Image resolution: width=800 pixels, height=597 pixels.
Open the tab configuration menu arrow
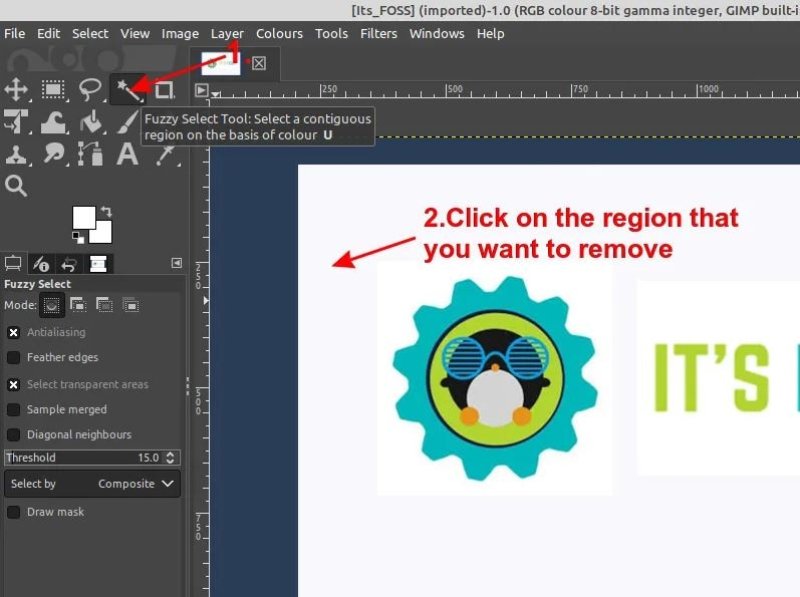(177, 263)
